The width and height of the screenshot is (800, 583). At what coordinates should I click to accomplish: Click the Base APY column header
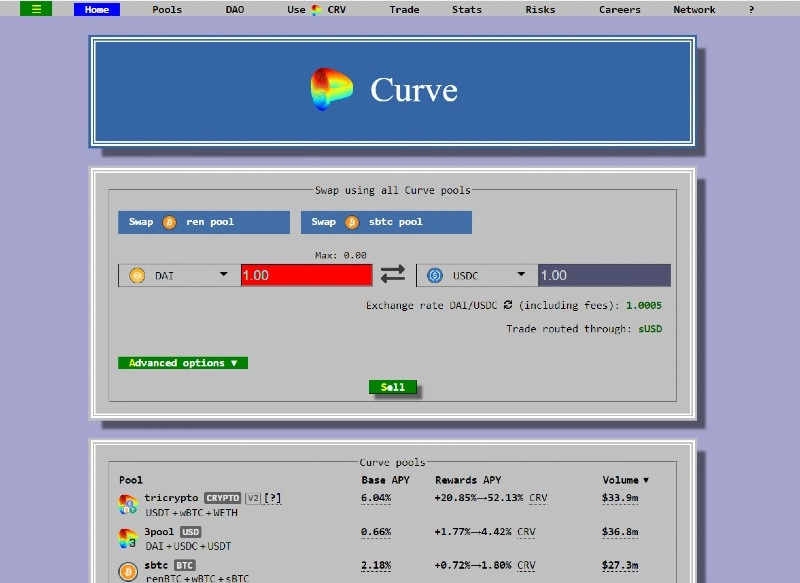[385, 480]
